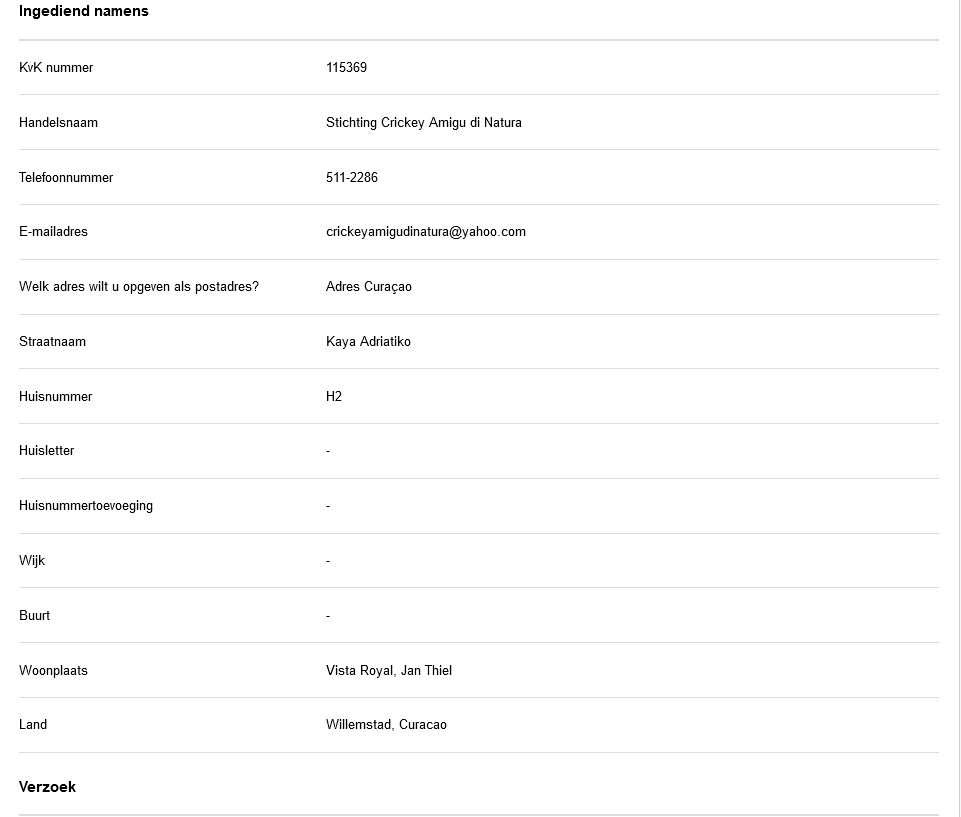This screenshot has width=961, height=817.
Task: Click the KvK number value 115369
Action: pos(346,68)
